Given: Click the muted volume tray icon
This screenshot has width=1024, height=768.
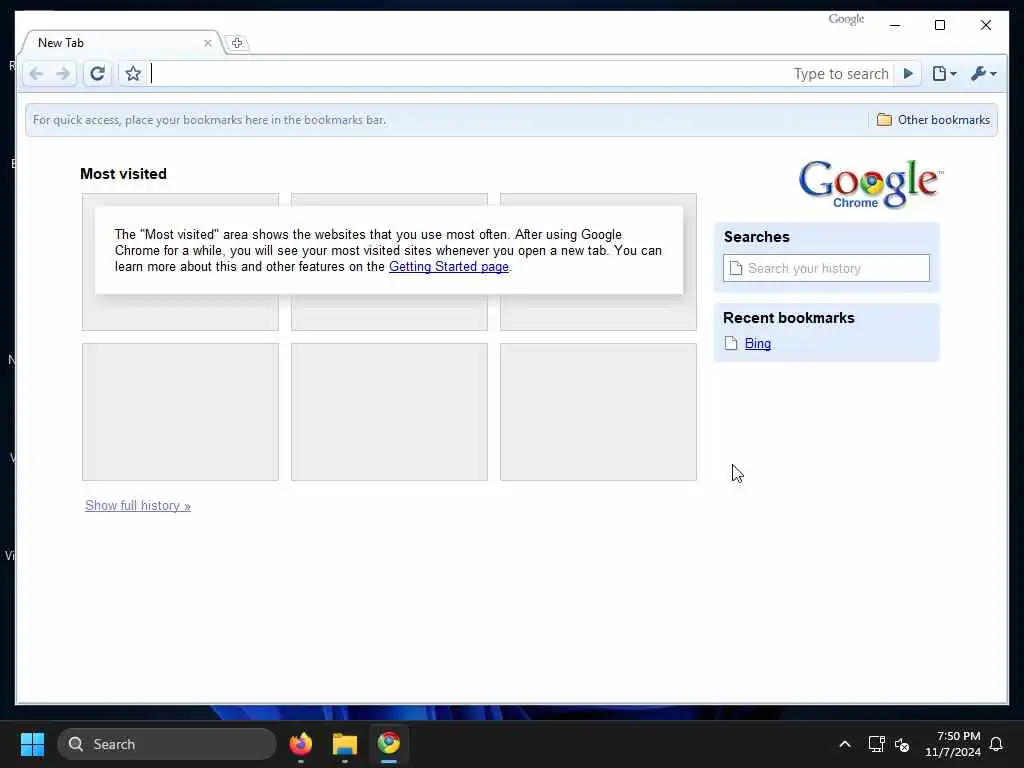Looking at the screenshot, I should click(x=902, y=744).
